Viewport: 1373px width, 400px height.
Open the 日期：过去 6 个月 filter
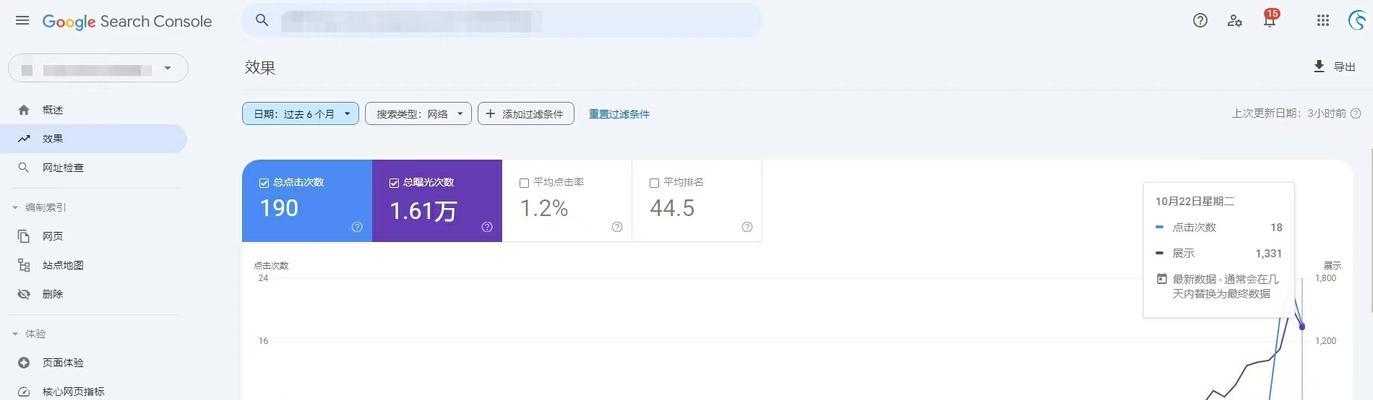point(300,114)
